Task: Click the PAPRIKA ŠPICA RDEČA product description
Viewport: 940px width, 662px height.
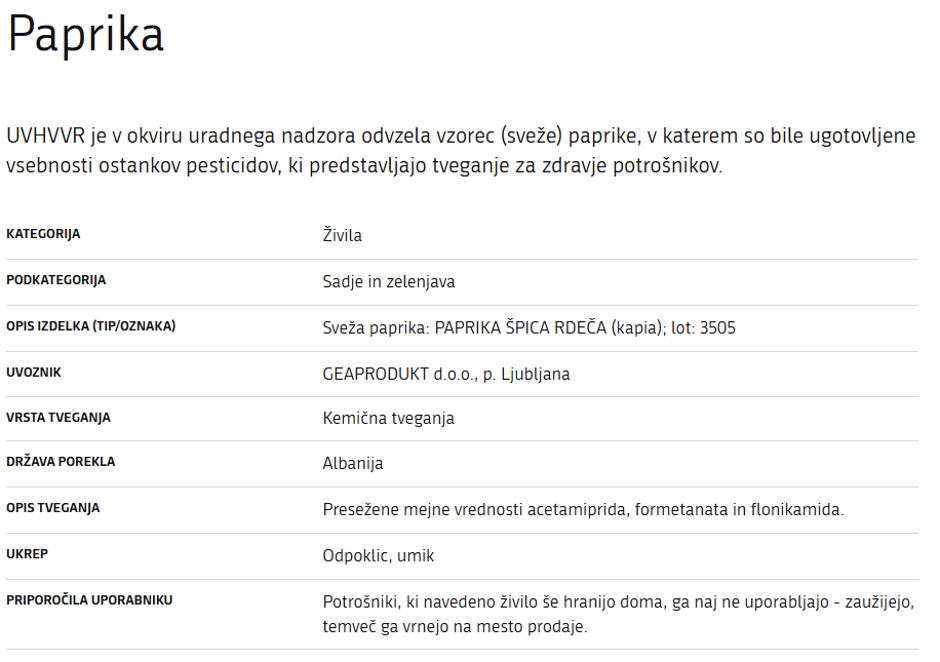Action: [529, 328]
